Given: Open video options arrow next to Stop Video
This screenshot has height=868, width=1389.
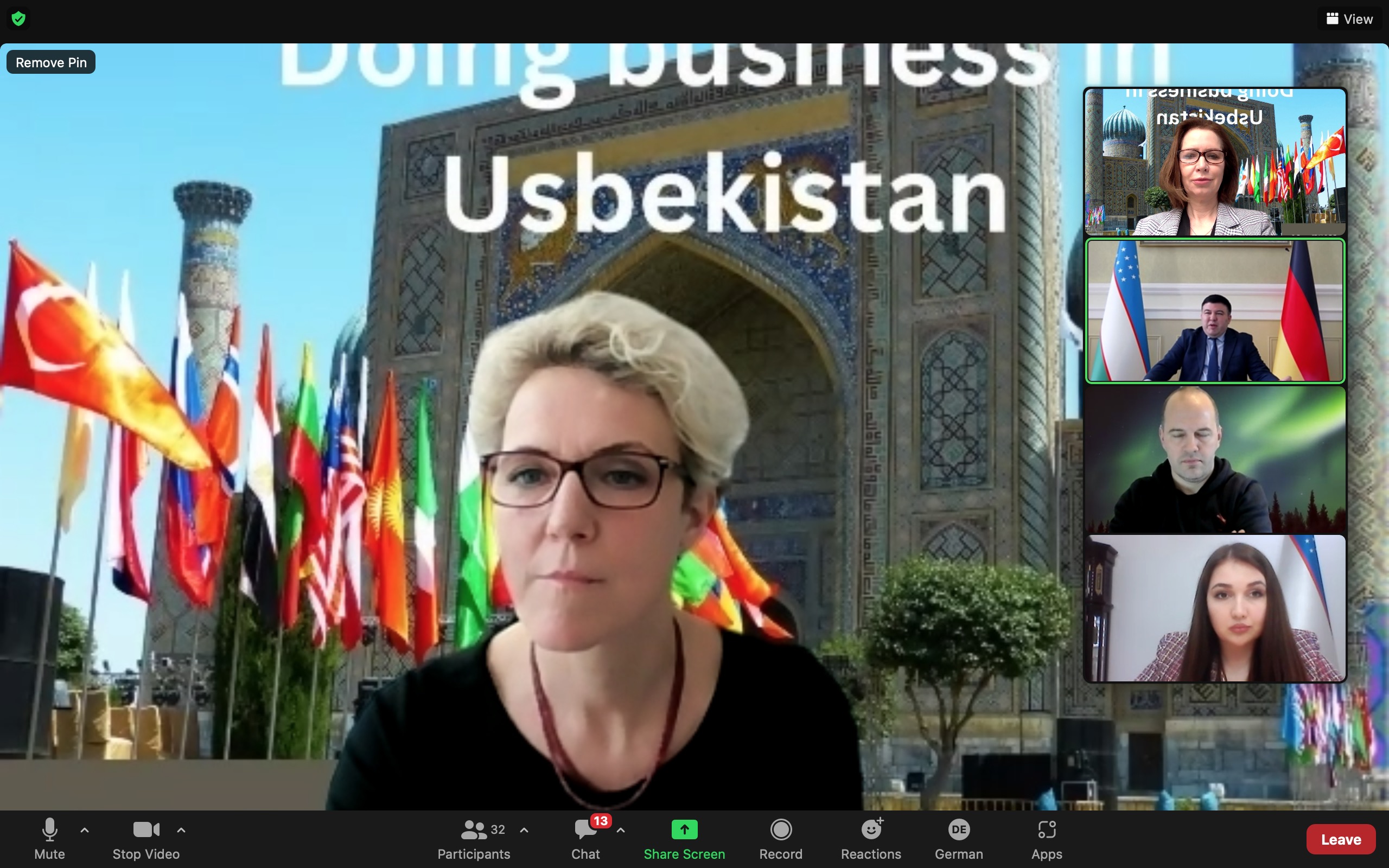Looking at the screenshot, I should point(181,829).
